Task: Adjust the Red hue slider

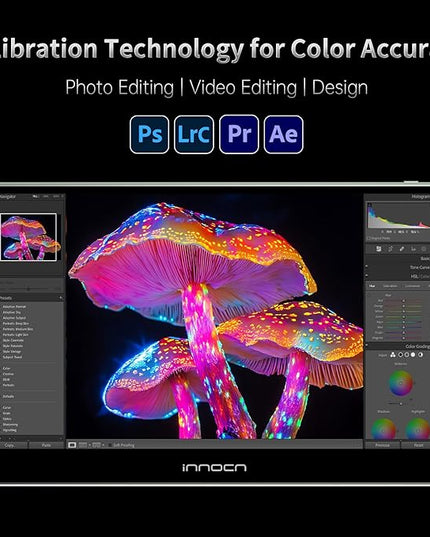Action: (404, 301)
